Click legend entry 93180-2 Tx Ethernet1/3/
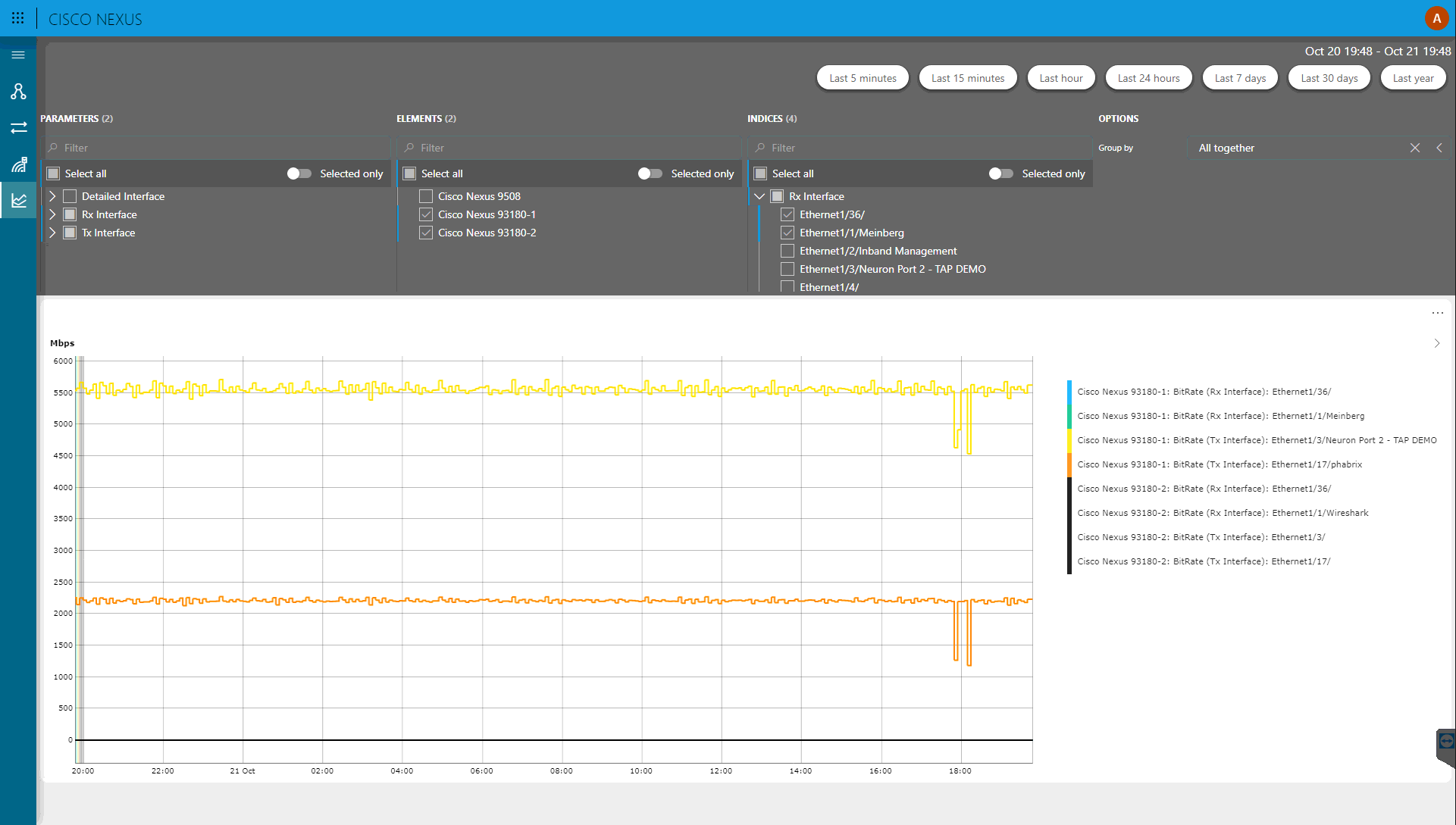The width and height of the screenshot is (1456, 825). (1201, 537)
